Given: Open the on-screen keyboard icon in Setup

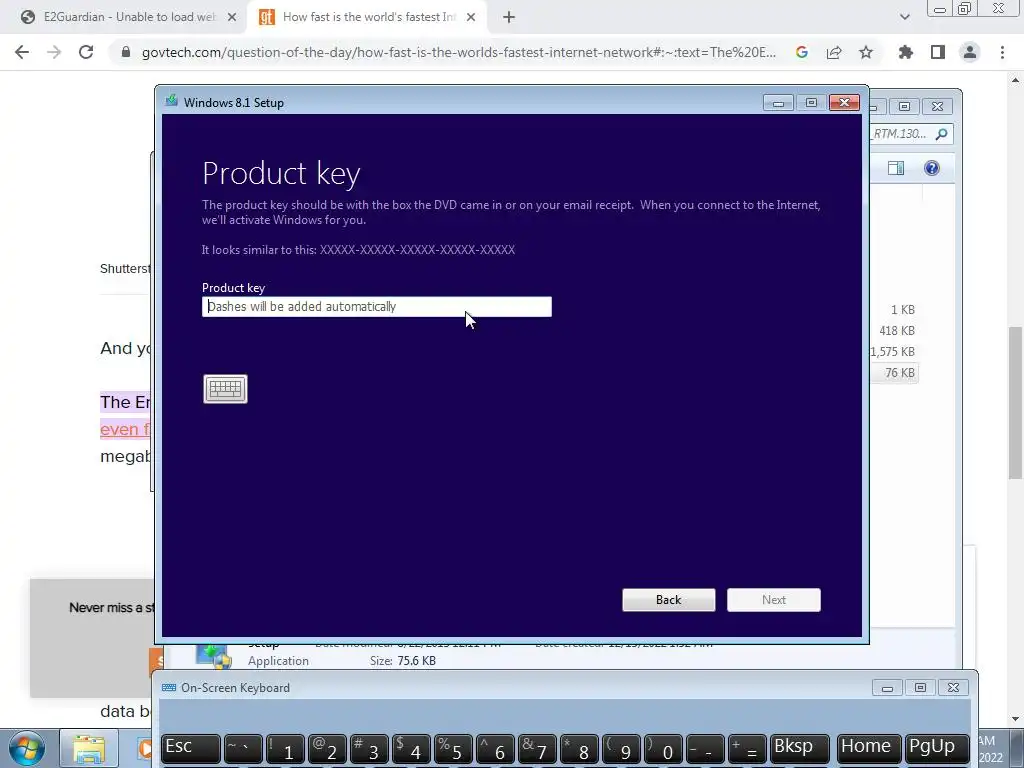Looking at the screenshot, I should (x=225, y=389).
